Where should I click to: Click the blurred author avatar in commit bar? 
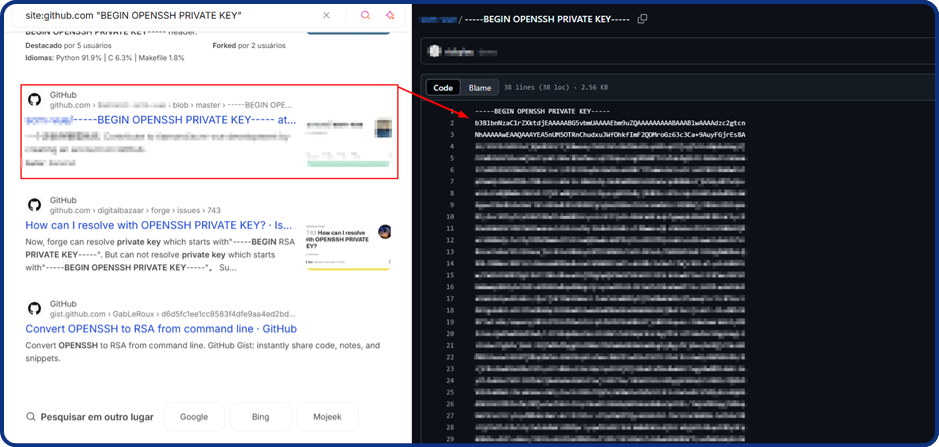(435, 50)
